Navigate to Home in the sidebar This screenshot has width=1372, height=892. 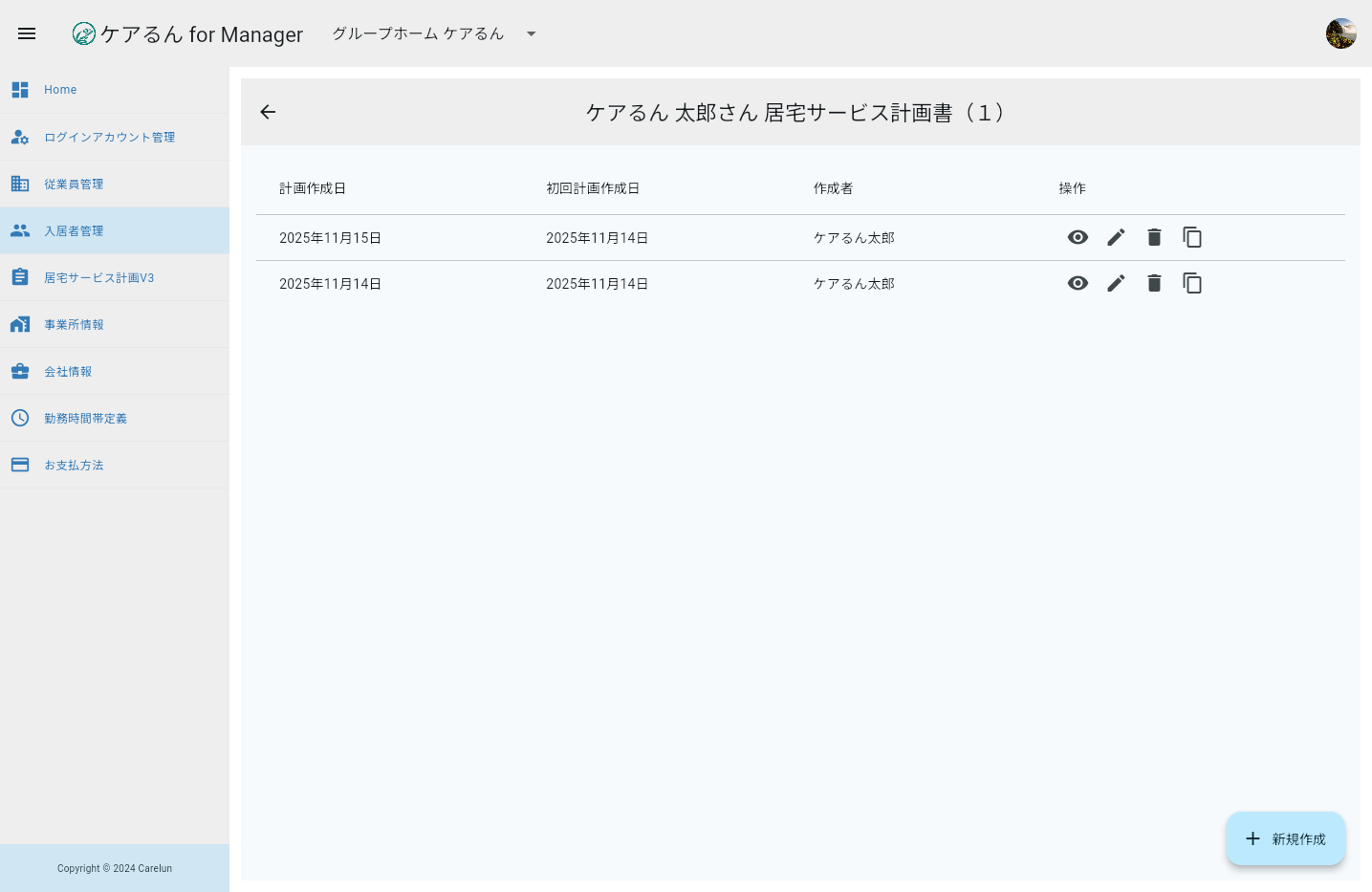click(60, 89)
